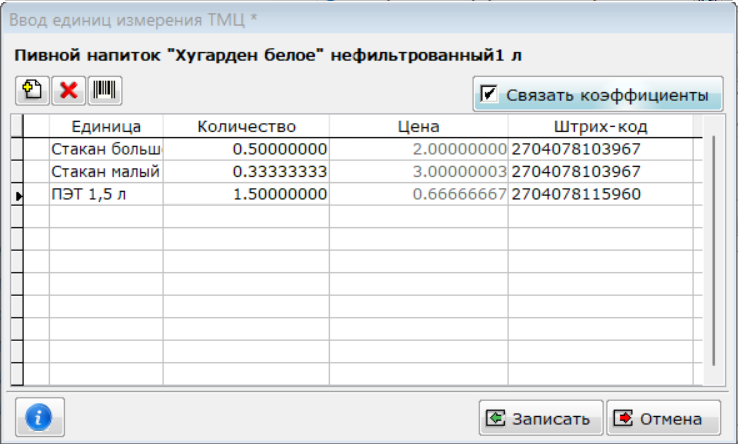Delete selected unit with red X
This screenshot has width=738, height=444.
[x=69, y=90]
